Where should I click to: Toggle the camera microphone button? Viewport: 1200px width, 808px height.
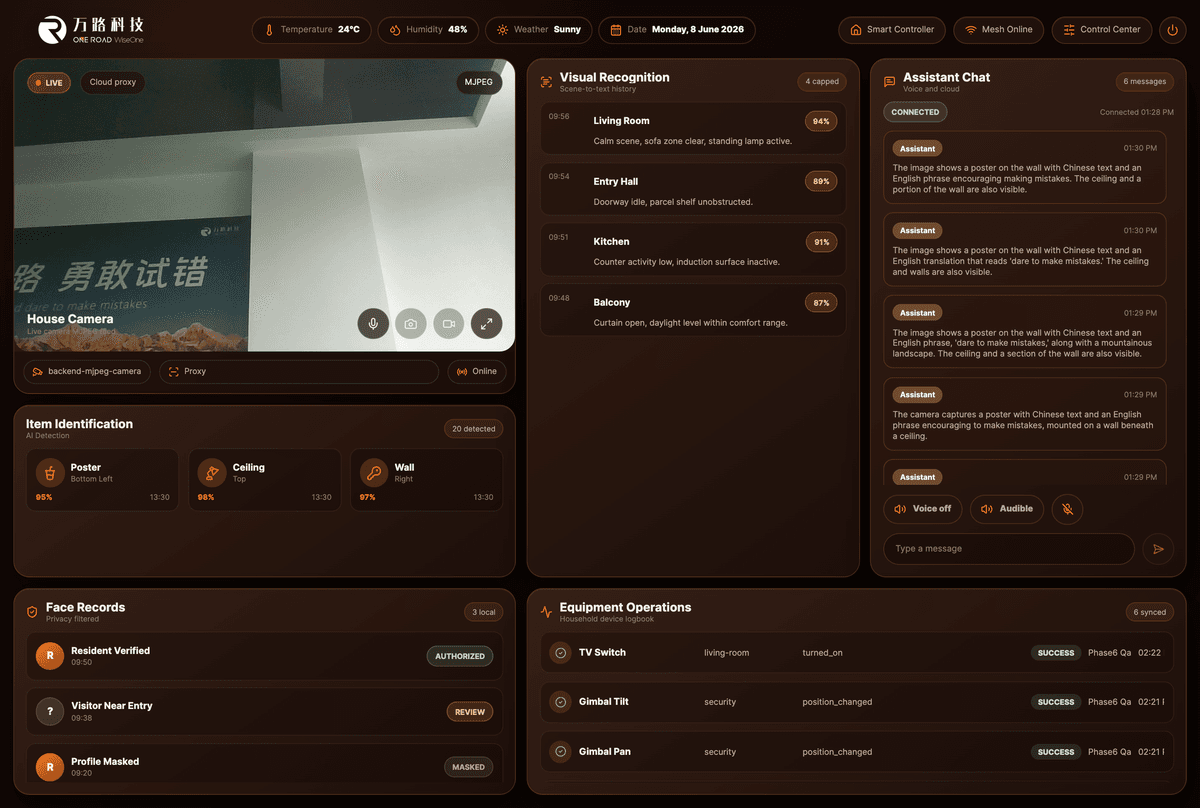(x=373, y=324)
